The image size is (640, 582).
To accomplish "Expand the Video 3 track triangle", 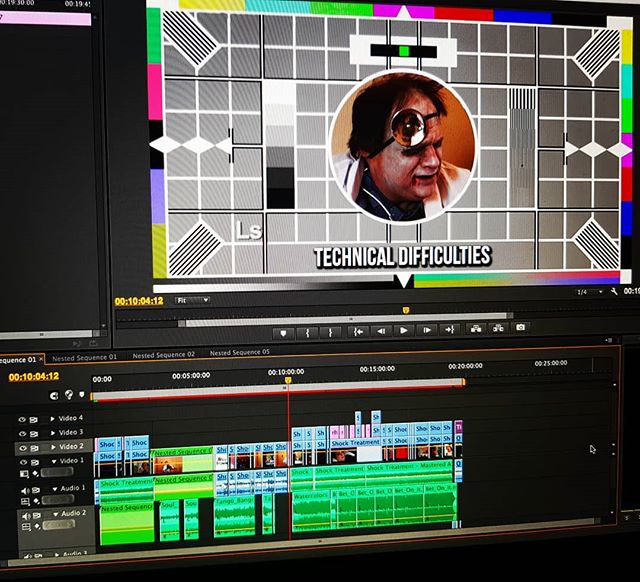I will [52, 433].
